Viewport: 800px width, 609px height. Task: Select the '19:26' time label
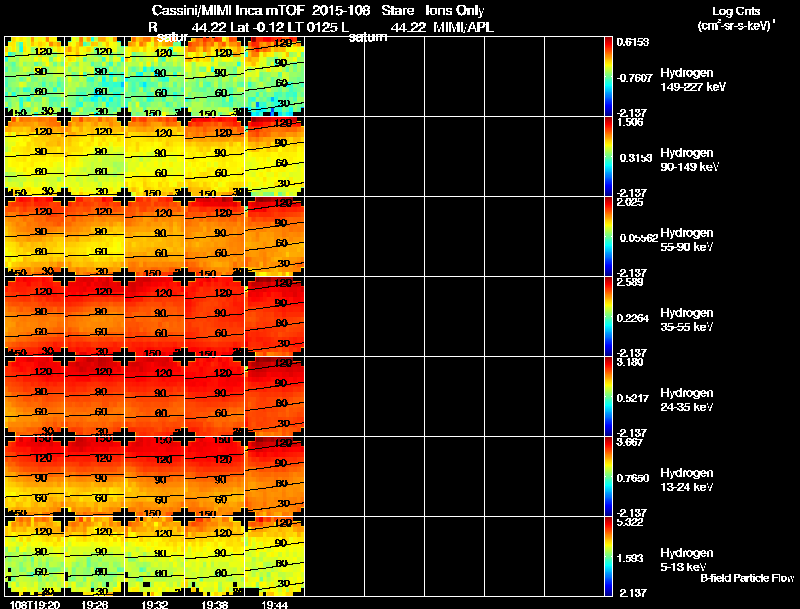(x=94, y=604)
